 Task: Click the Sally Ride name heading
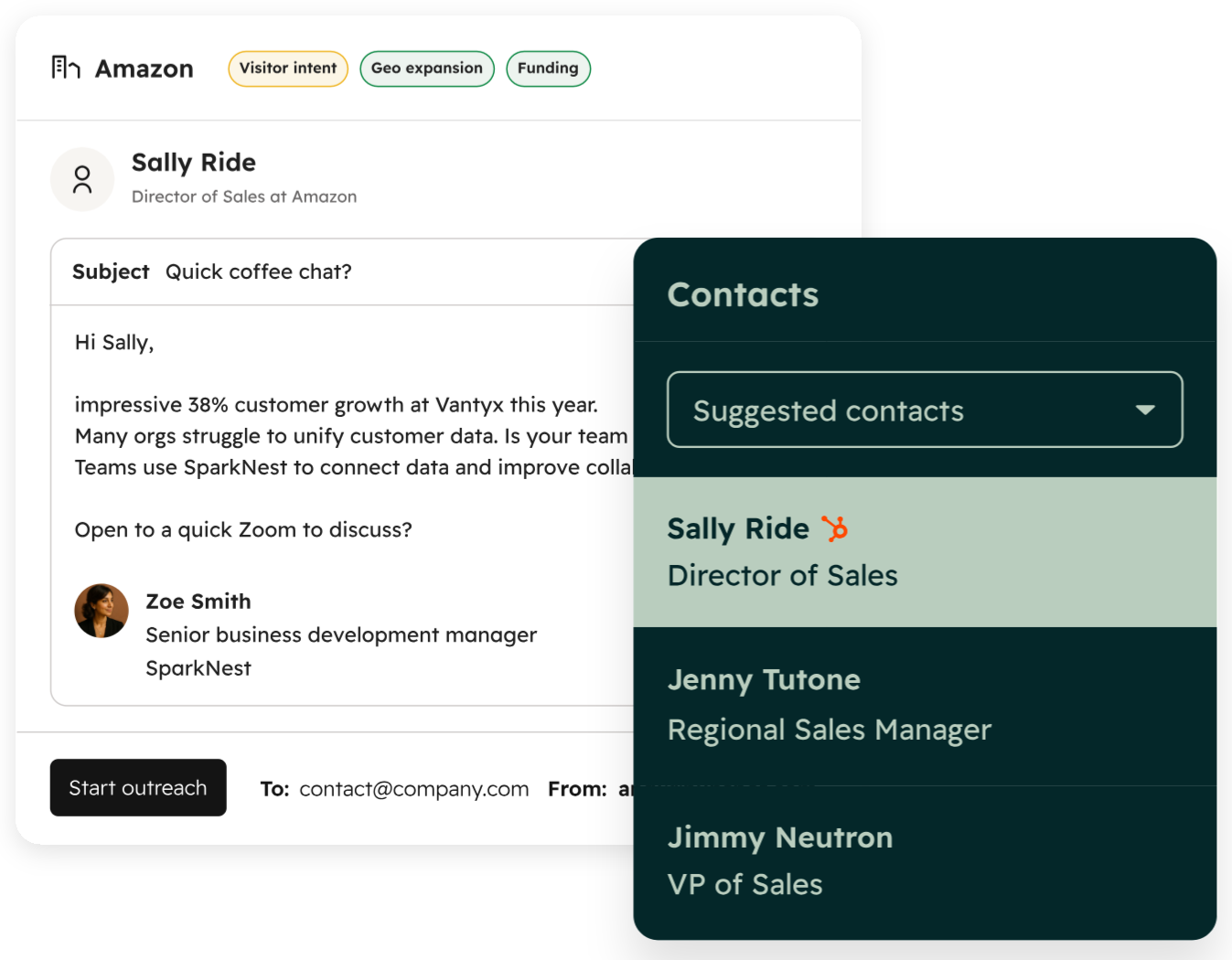(x=194, y=163)
